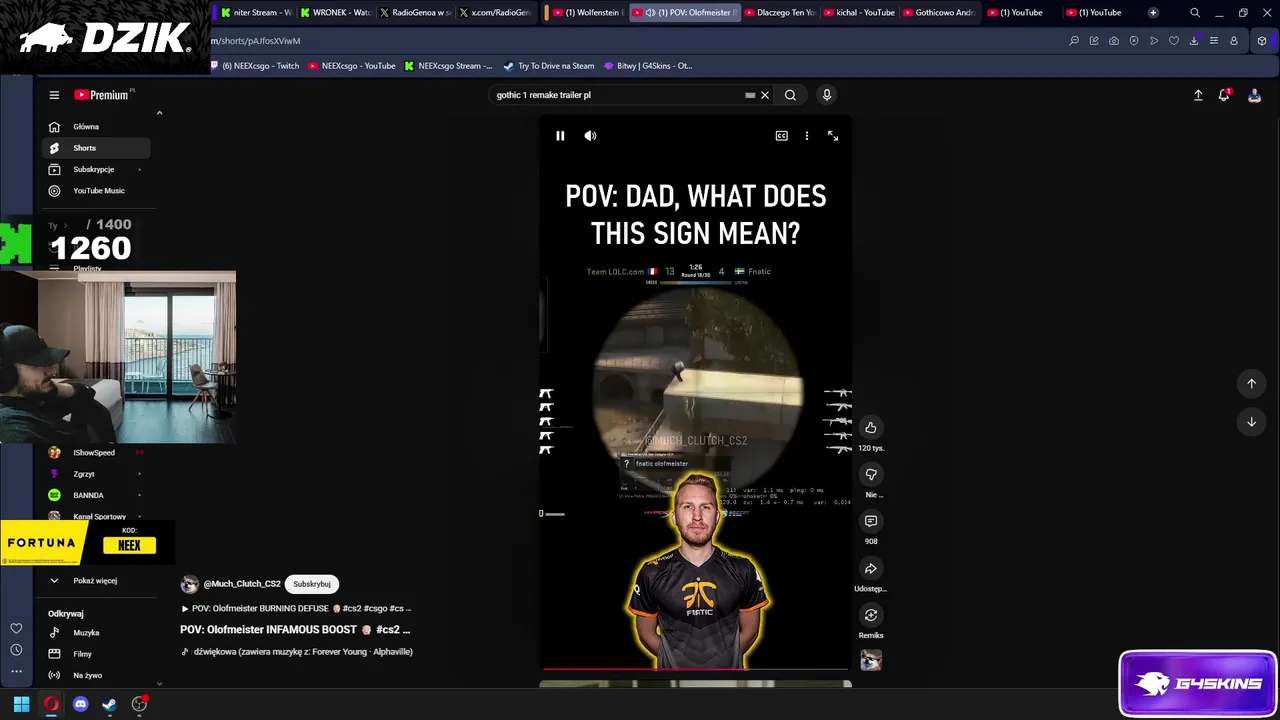The image size is (1280, 720).
Task: Start voice search with the microphone
Action: click(x=826, y=95)
